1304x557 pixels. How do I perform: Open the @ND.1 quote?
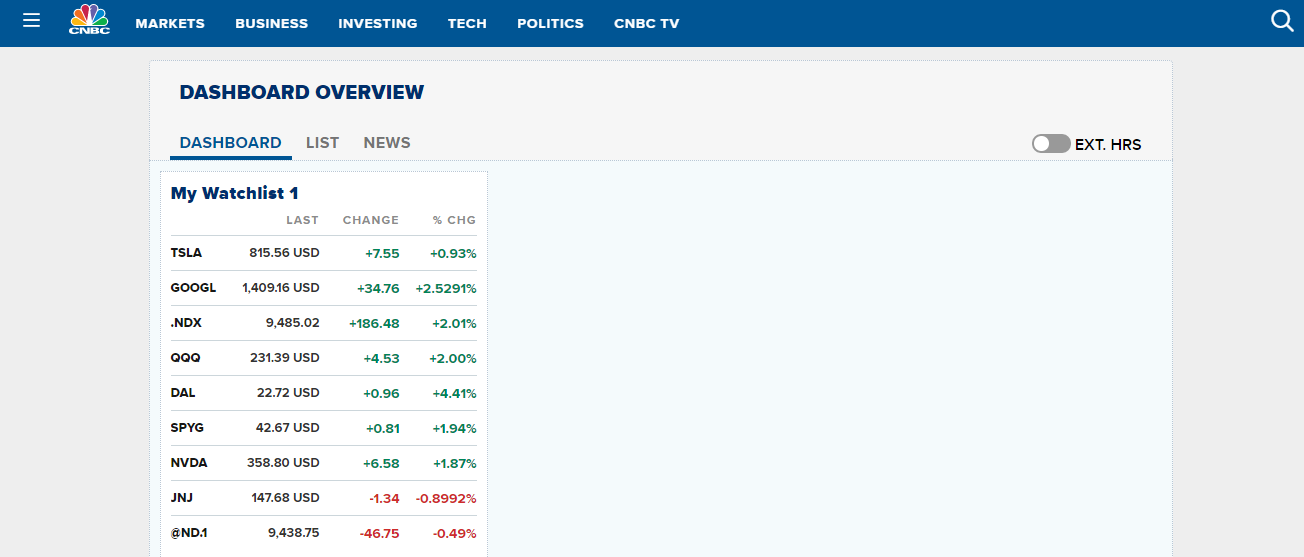(189, 533)
